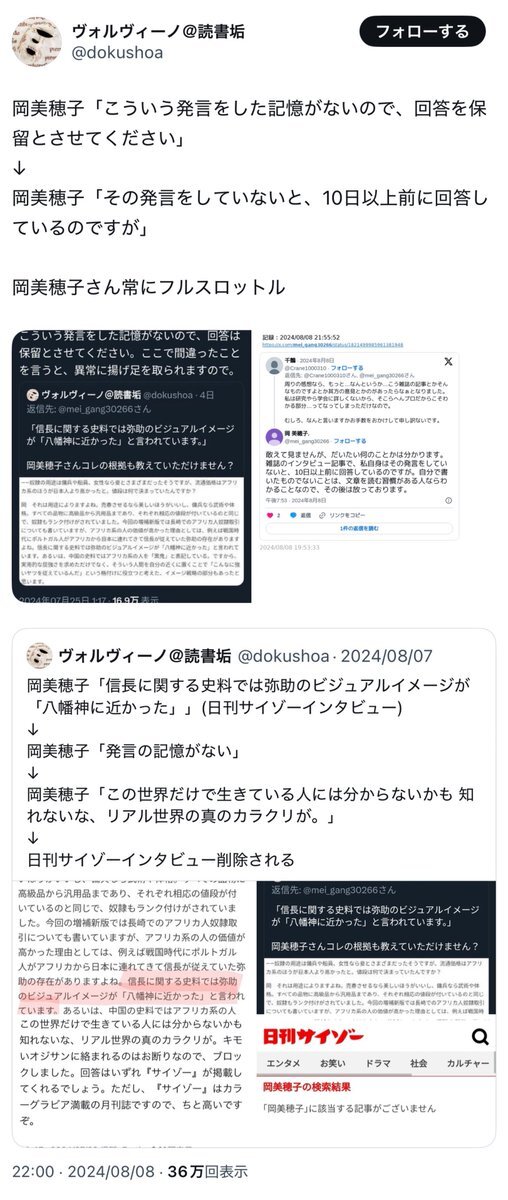The height and width of the screenshot is (1200, 508).
Task: Click the X logo in the embedded tweet
Action: tap(448, 362)
